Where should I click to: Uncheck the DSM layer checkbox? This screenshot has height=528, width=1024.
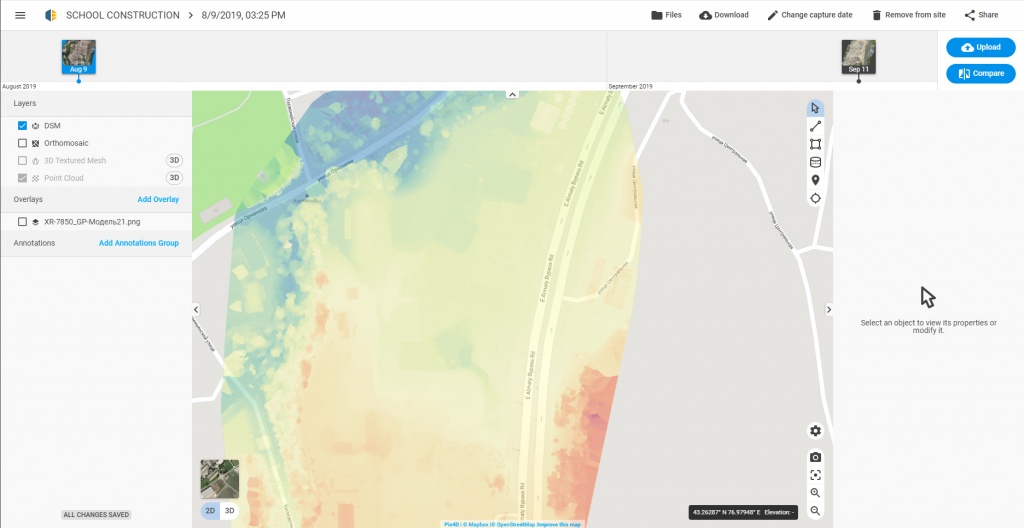(x=23, y=126)
